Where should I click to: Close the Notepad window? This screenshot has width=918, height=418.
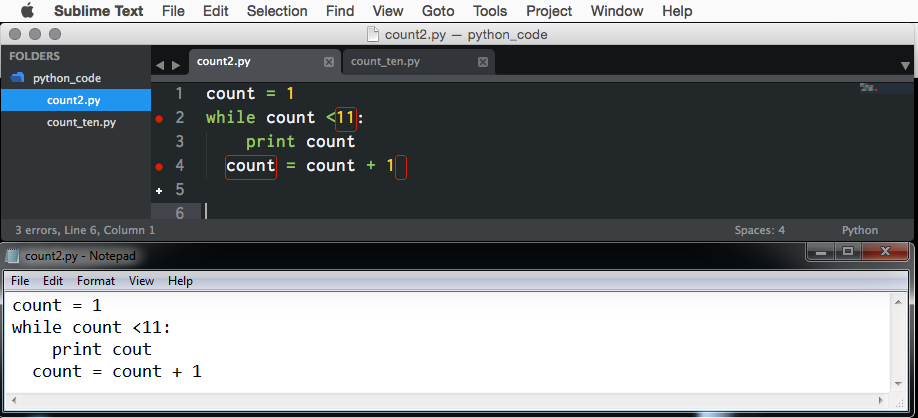885,252
